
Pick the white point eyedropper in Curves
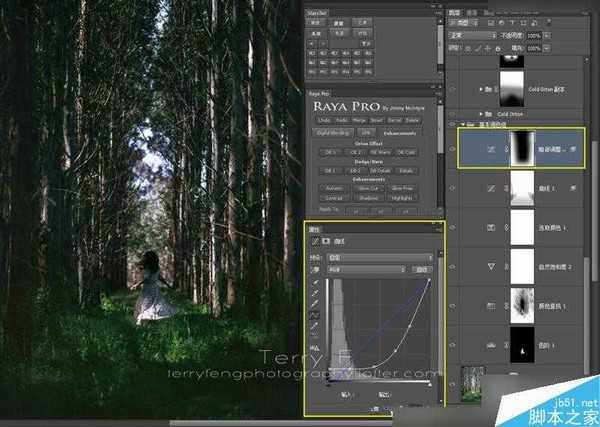316,304
